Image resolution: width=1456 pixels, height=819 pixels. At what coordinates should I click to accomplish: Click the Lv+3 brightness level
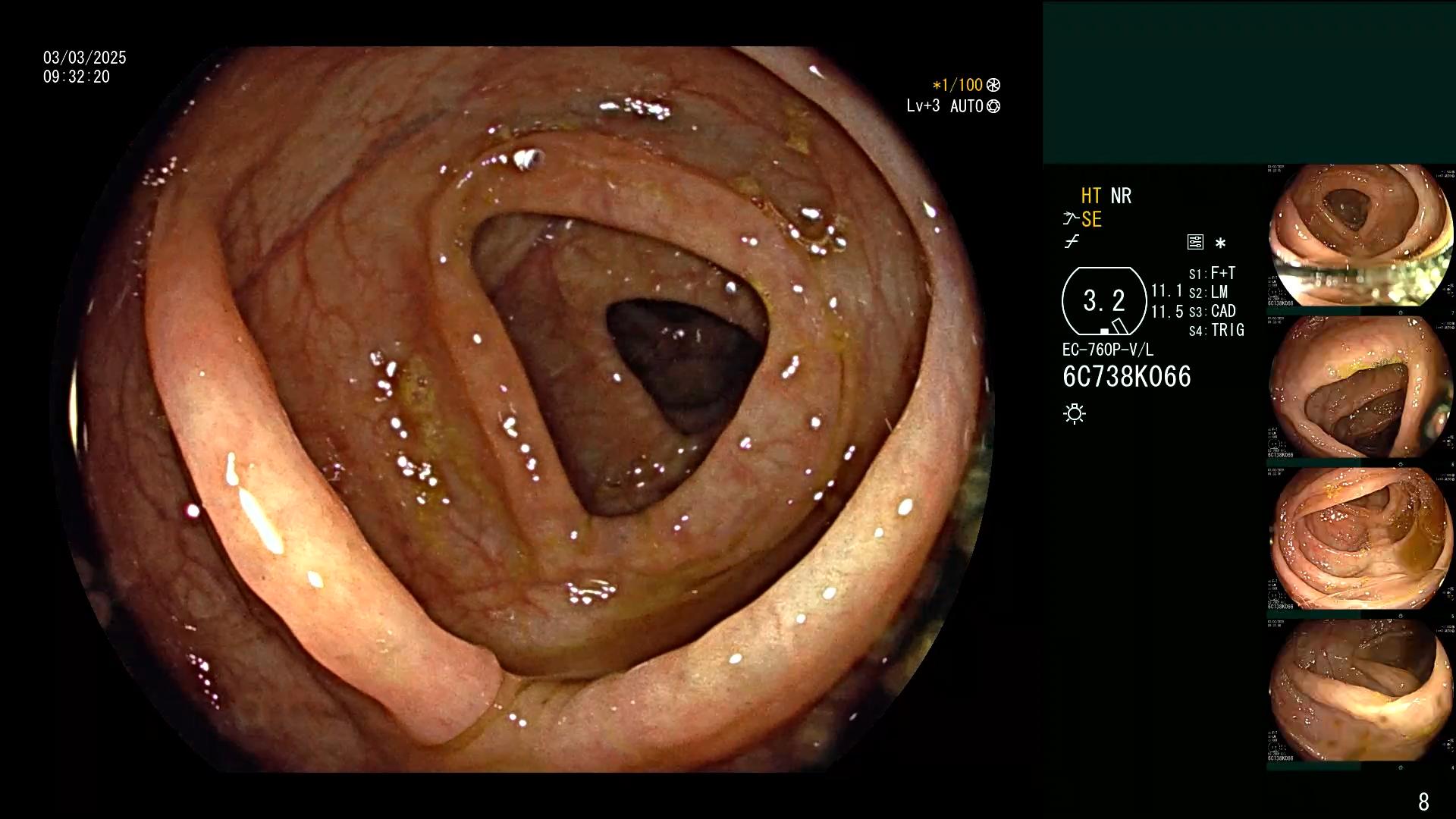click(923, 105)
